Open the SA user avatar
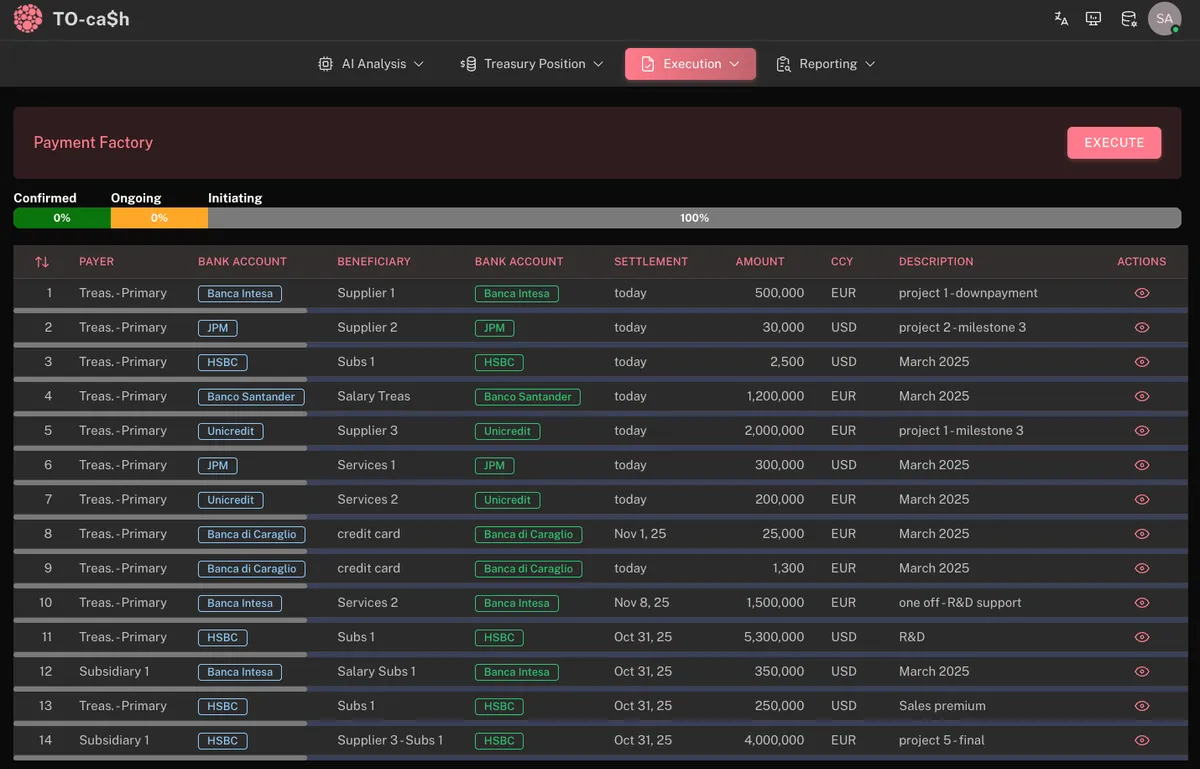The image size is (1200, 769). 1164,19
